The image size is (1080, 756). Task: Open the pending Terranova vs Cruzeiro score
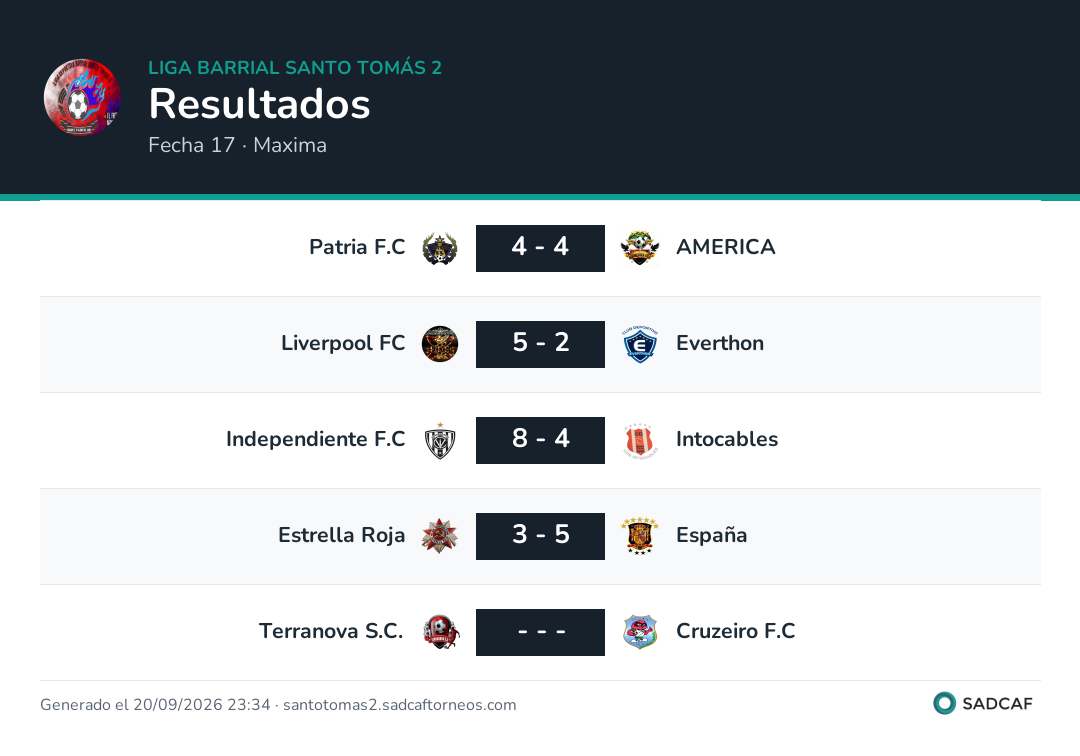click(x=540, y=632)
